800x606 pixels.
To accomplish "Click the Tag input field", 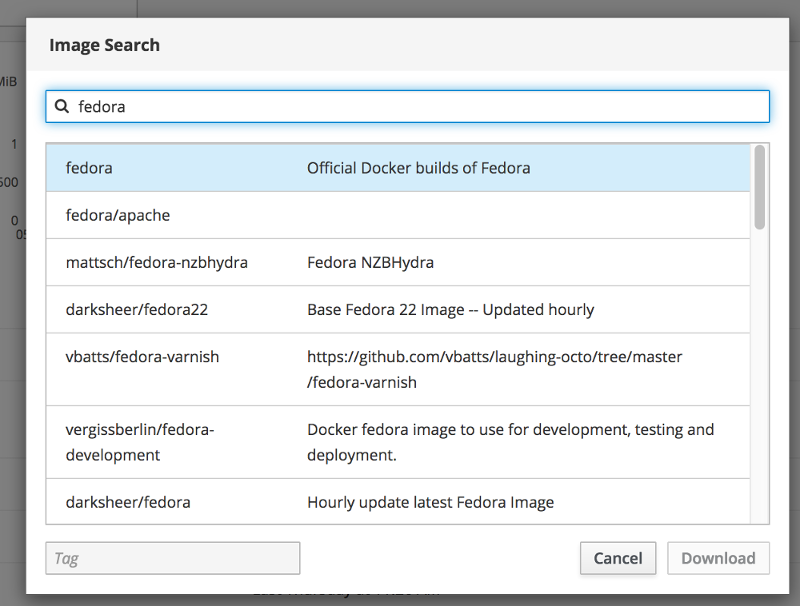I will click(x=172, y=558).
